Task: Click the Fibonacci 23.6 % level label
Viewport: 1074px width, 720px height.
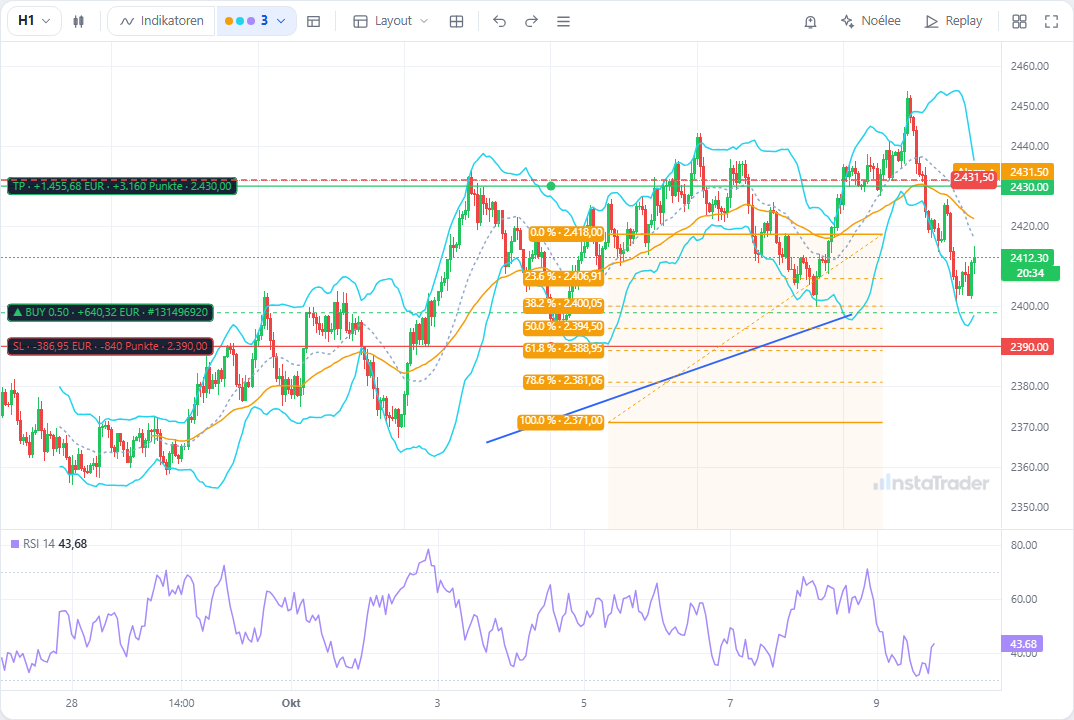Action: (563, 277)
